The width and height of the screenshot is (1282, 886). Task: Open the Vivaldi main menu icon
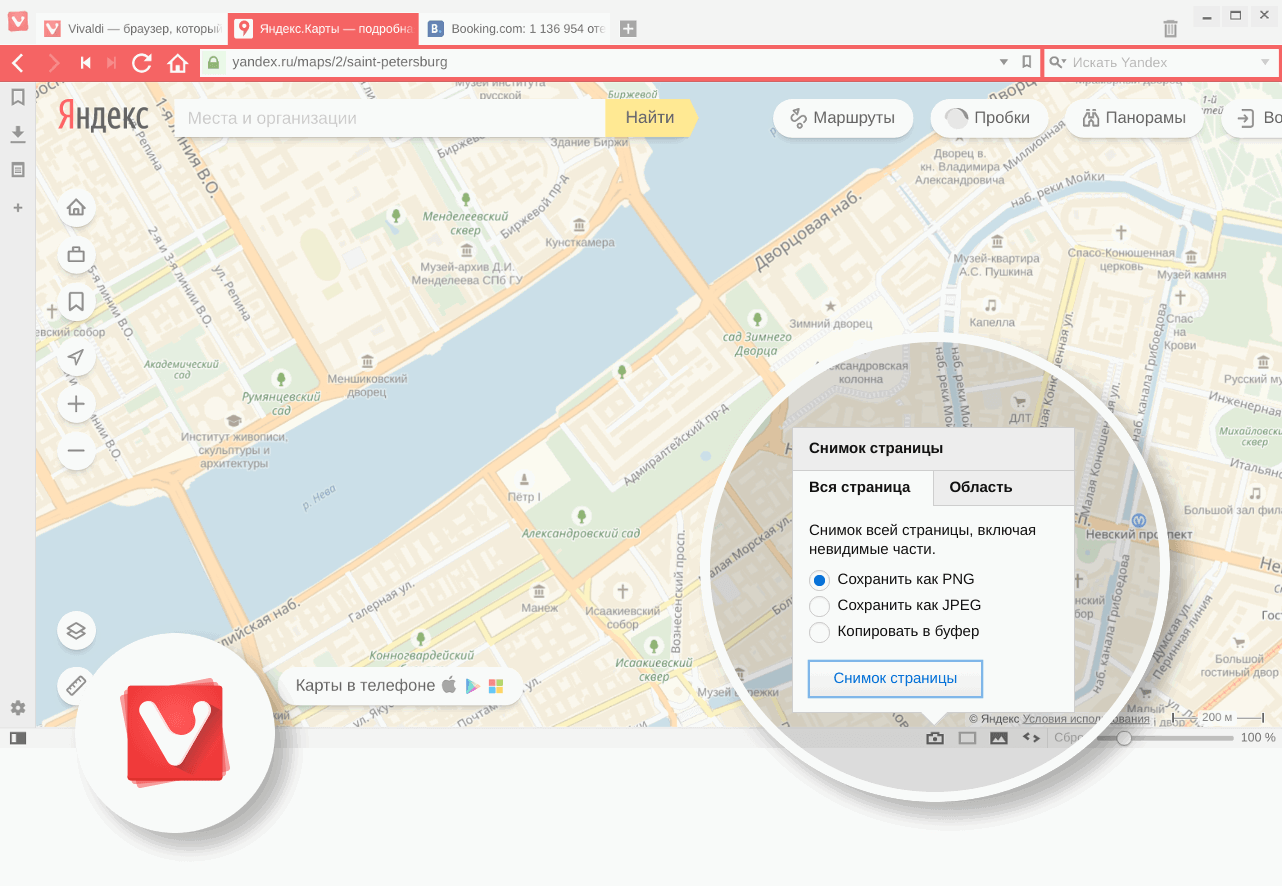point(17,21)
